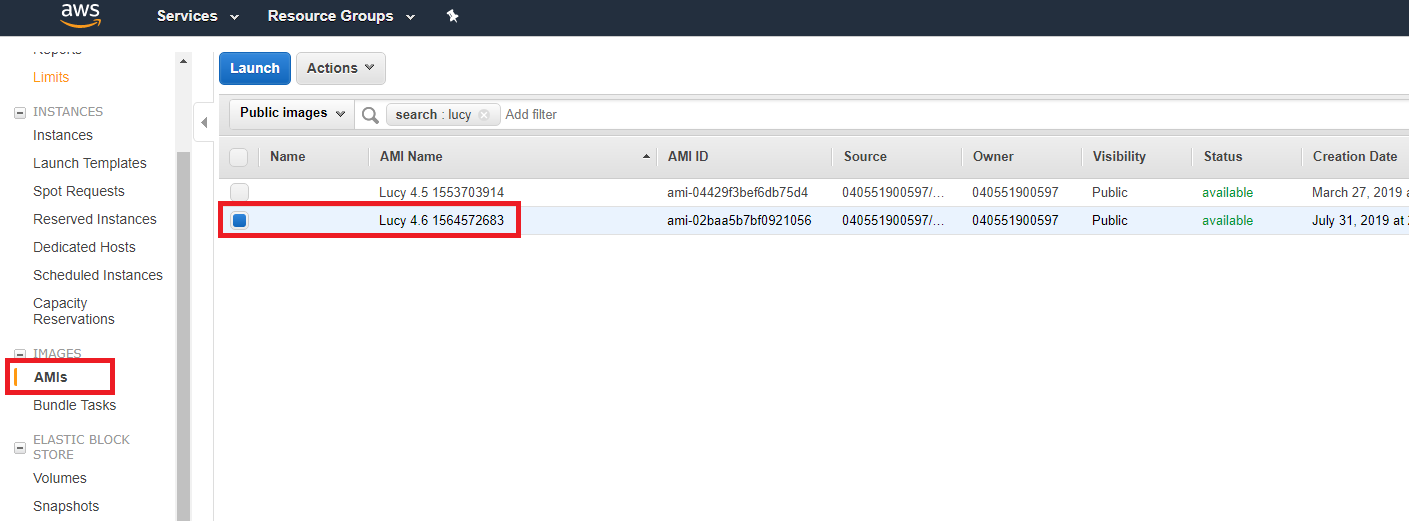1409x521 pixels.
Task: Sort by AMI Name column header
Action: [411, 157]
